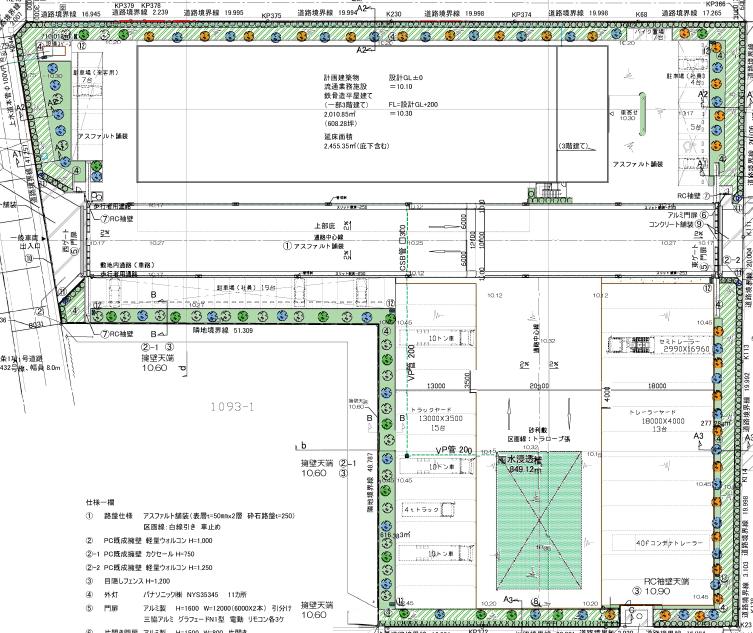This screenshot has width=753, height=633.
Task: Click the CSB管 □300 pipe label
Action: (403, 248)
